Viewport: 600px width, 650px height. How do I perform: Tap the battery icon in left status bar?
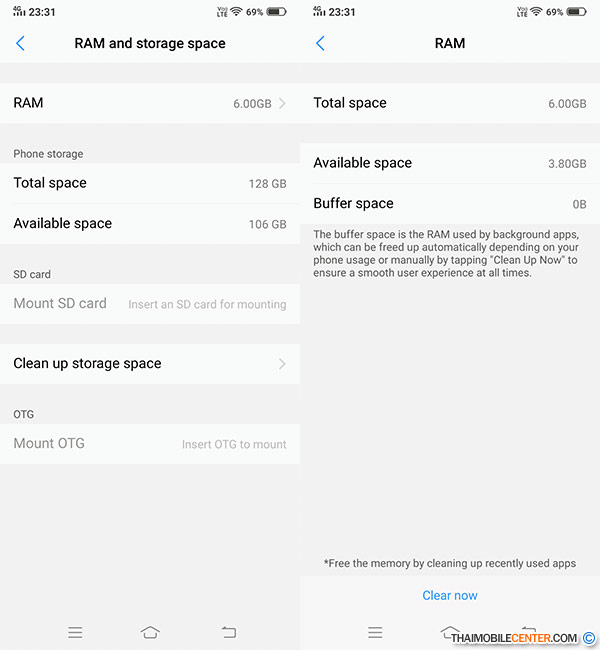[276, 12]
